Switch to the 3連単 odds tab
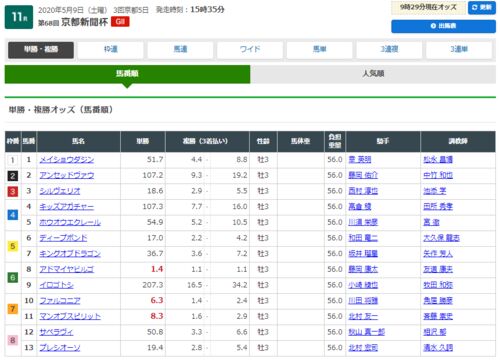This screenshot has width=500, height=360. coord(459,50)
